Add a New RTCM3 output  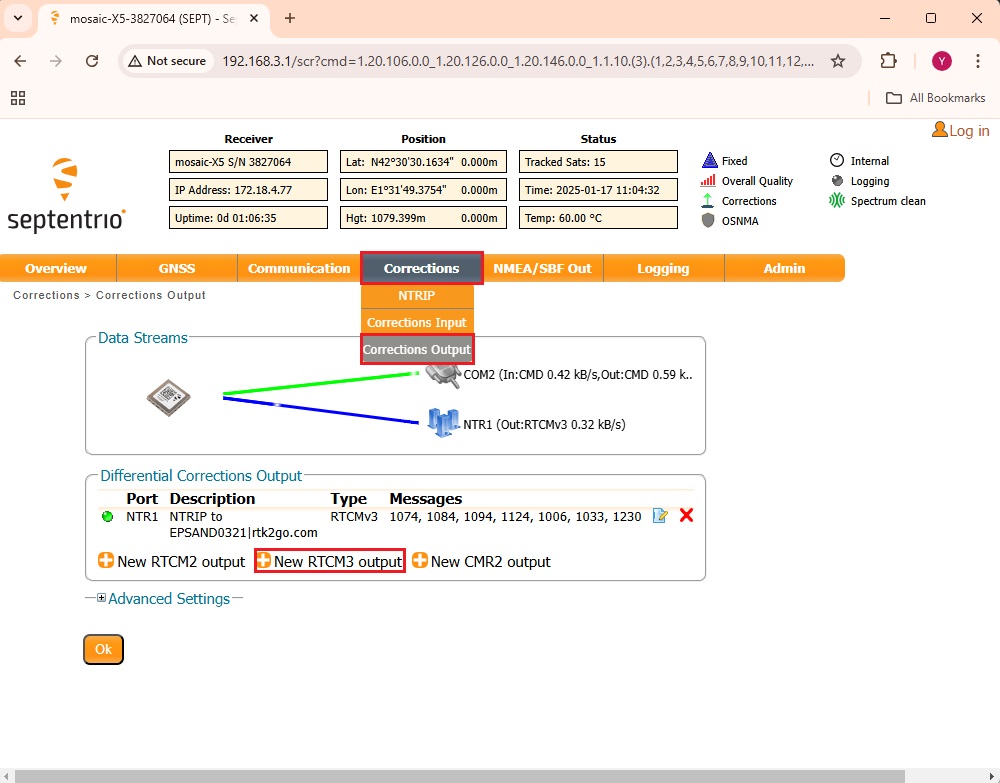pyautogui.click(x=330, y=562)
